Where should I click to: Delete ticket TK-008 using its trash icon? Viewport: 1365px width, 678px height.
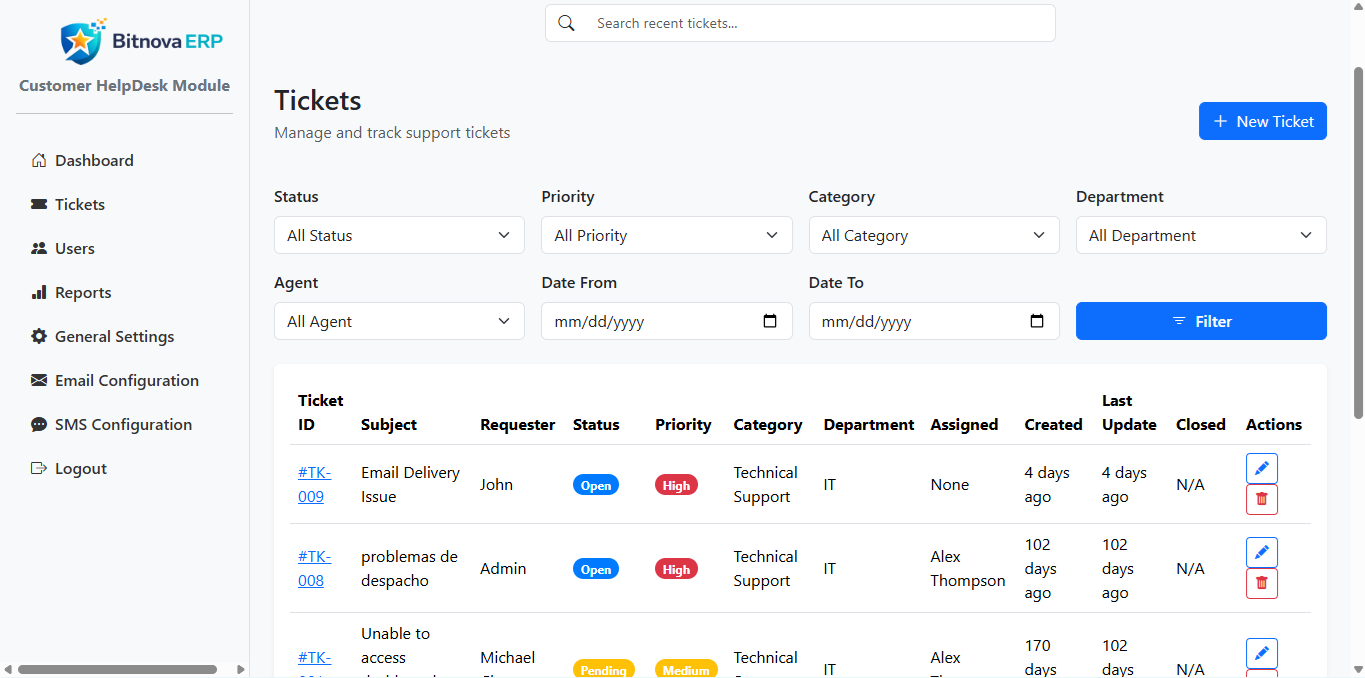pos(1261,583)
